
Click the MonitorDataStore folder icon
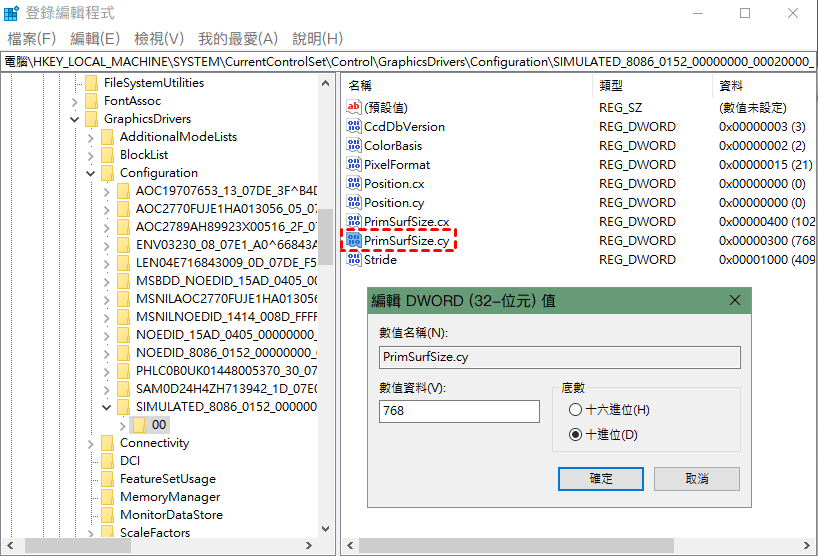(x=107, y=515)
